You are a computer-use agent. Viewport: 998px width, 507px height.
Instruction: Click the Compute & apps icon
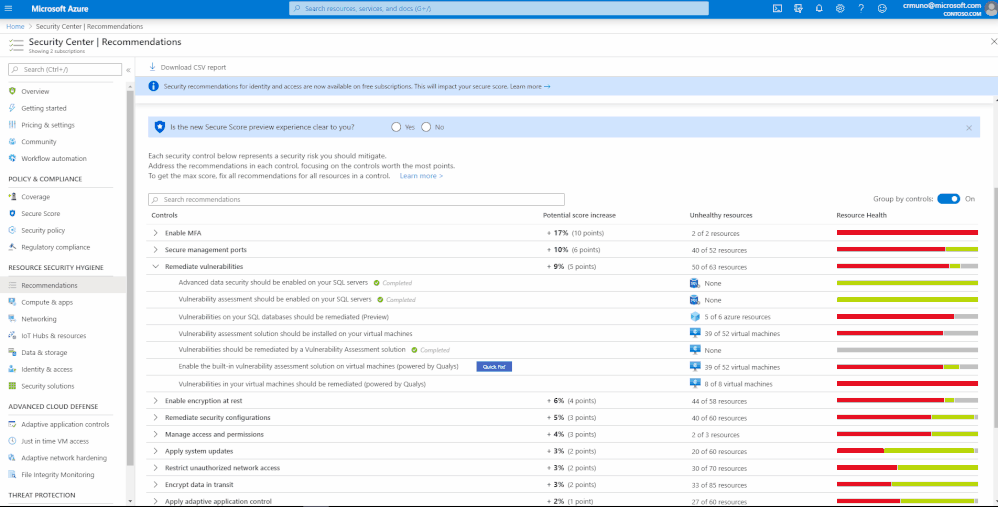12,302
